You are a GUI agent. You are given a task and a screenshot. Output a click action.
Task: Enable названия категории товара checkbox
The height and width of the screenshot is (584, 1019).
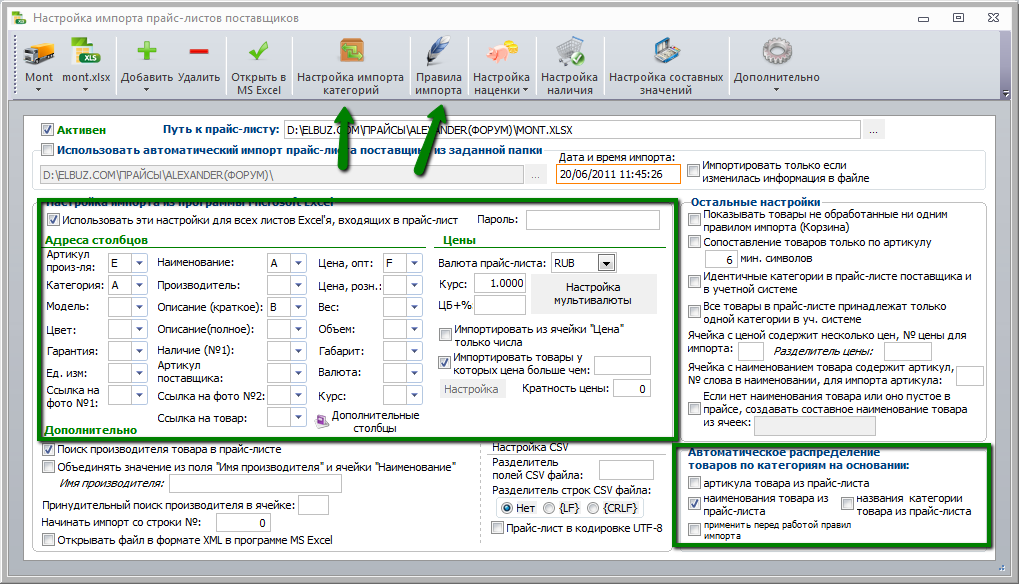847,504
